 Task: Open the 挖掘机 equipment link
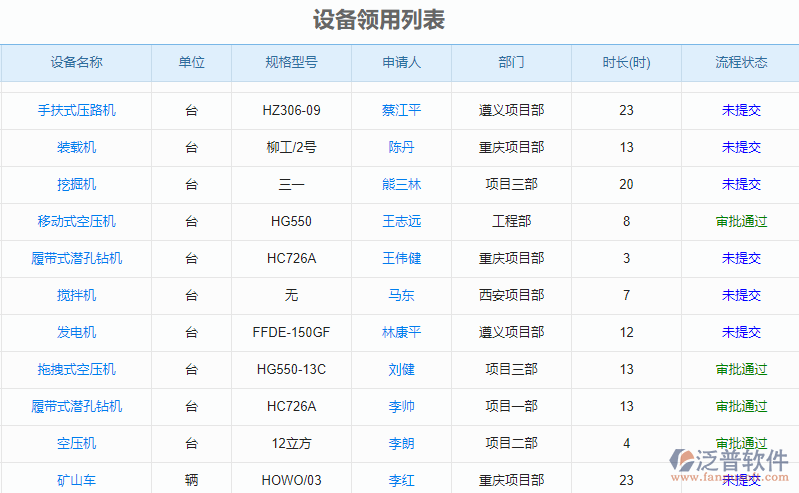coord(76,184)
